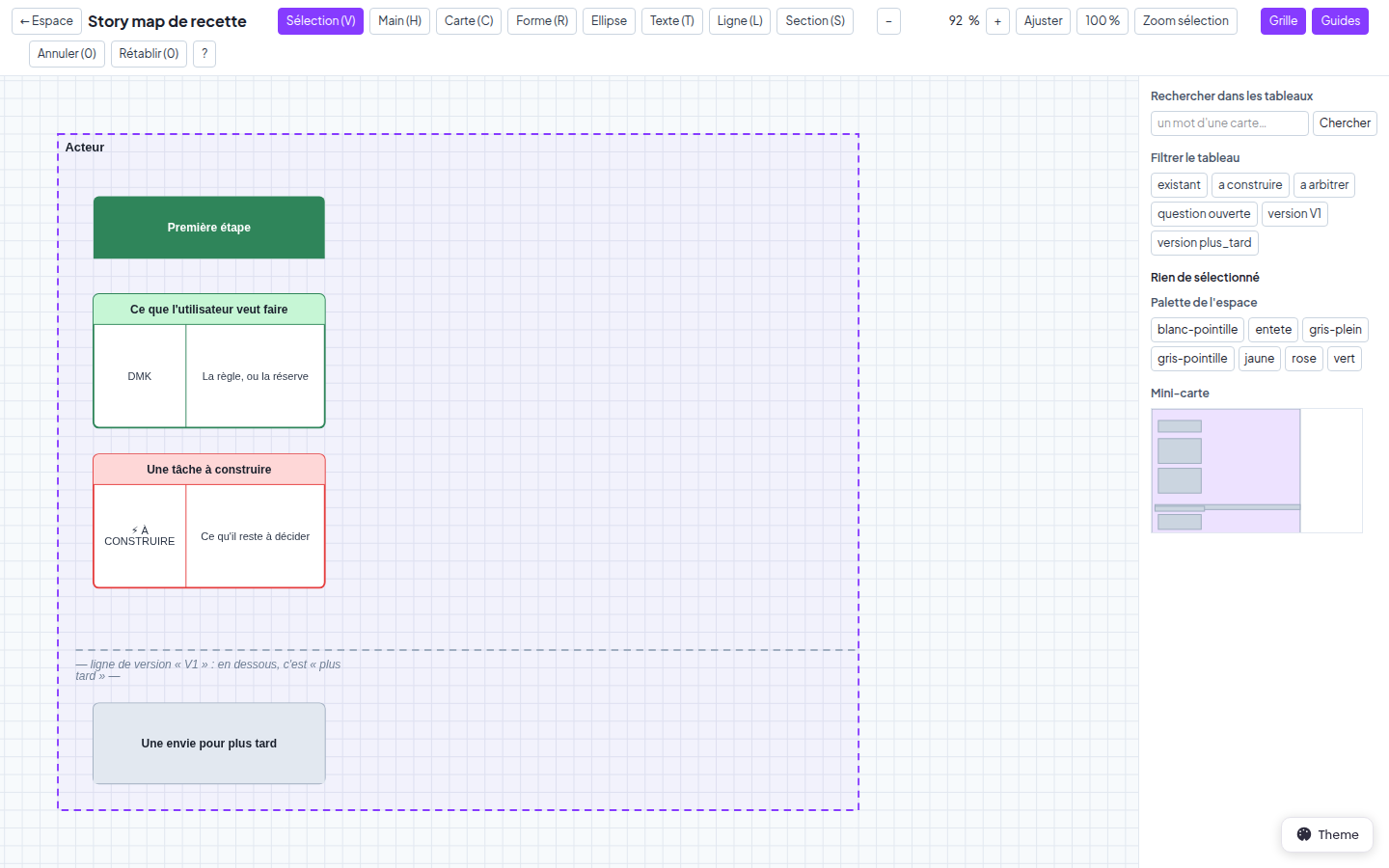Click the Une tâche à construire card header

click(209, 470)
